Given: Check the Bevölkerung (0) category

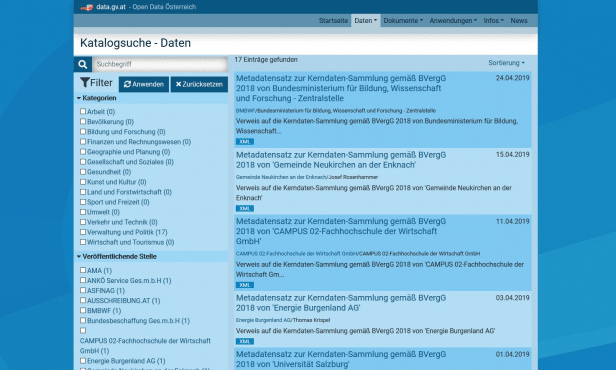Looking at the screenshot, I should [83, 122].
